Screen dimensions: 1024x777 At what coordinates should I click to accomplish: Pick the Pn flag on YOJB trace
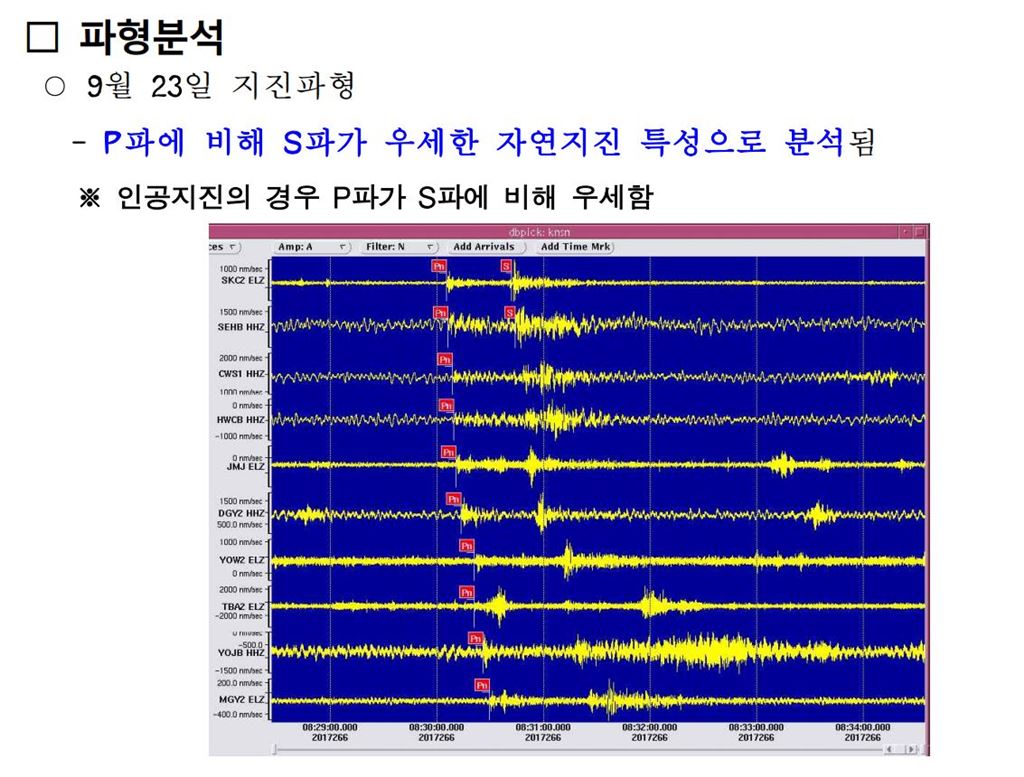(475, 638)
